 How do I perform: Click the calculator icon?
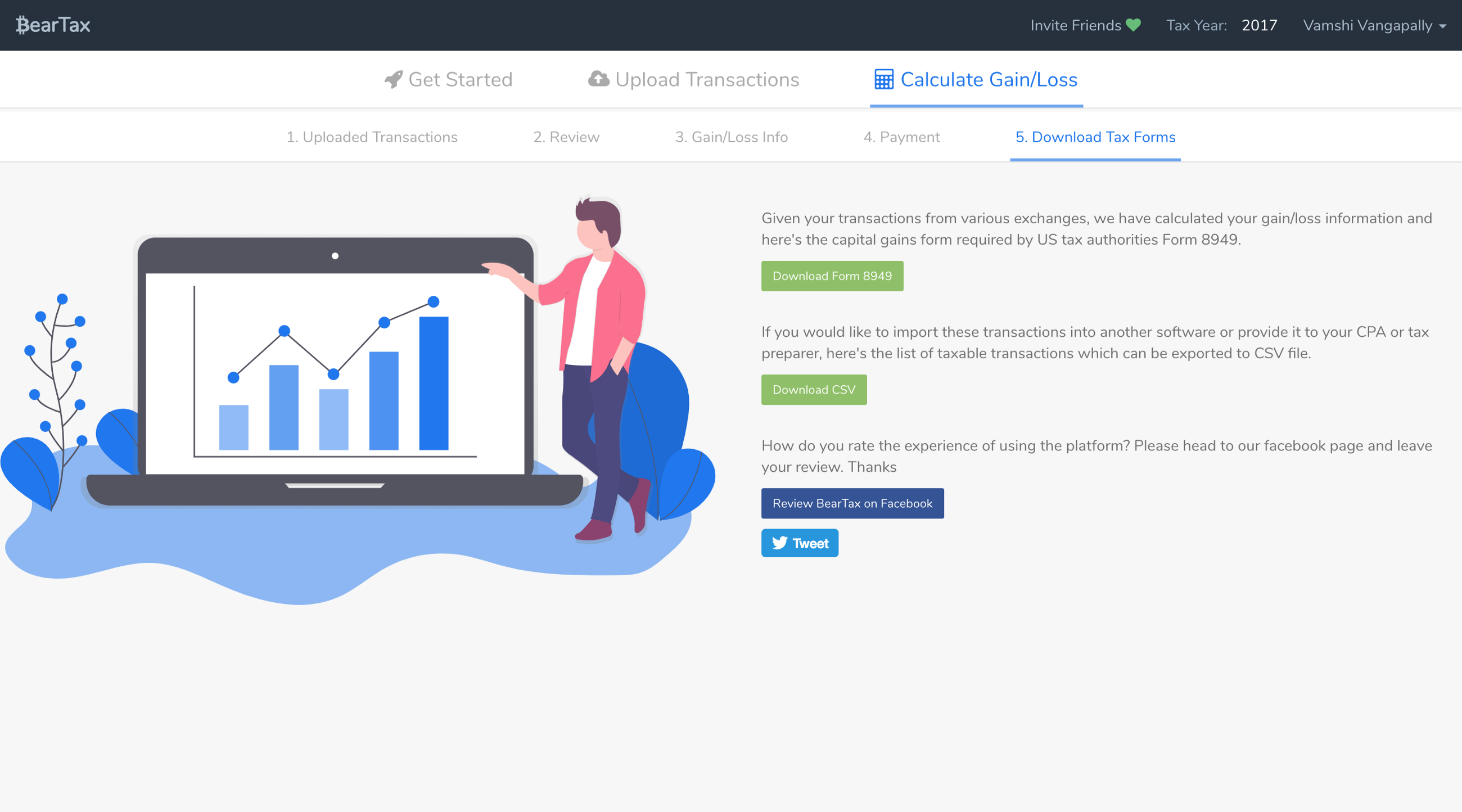[x=884, y=79]
